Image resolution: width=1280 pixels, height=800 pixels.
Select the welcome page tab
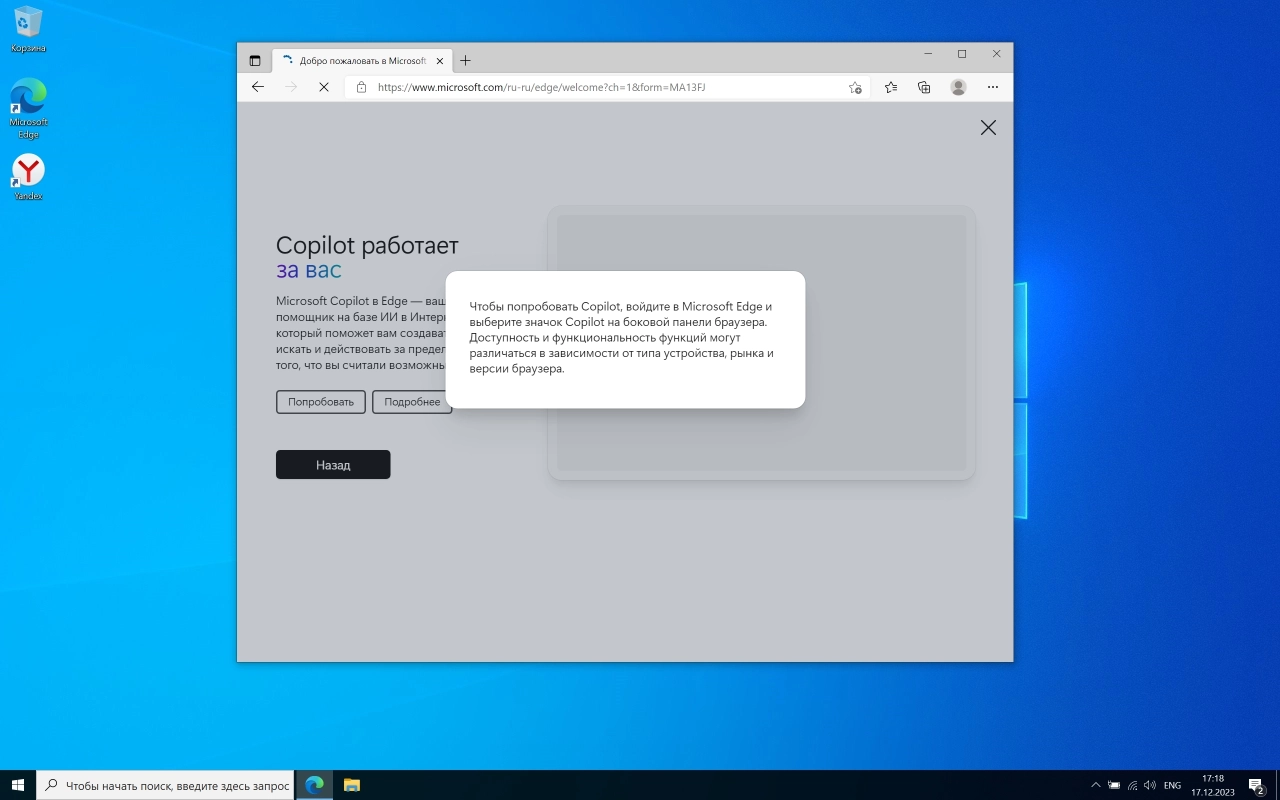tap(363, 61)
